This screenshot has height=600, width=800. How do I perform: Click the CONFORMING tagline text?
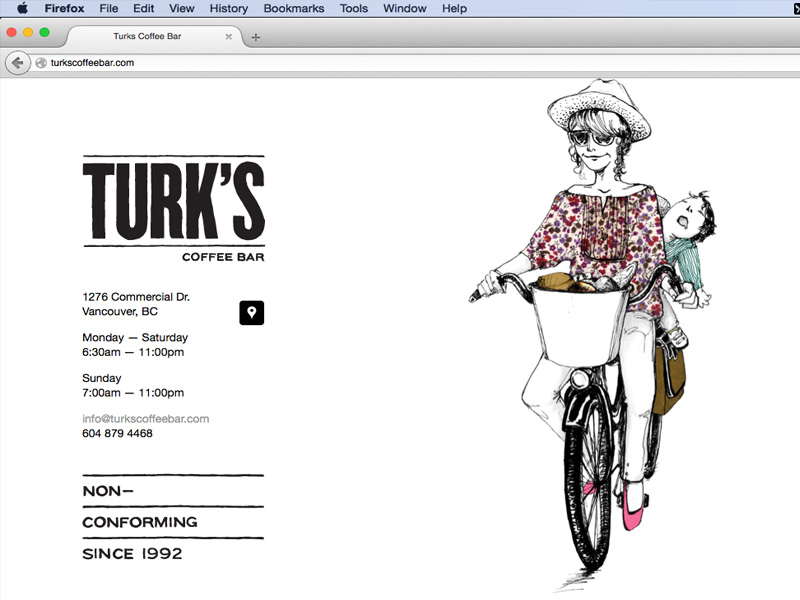click(140, 522)
